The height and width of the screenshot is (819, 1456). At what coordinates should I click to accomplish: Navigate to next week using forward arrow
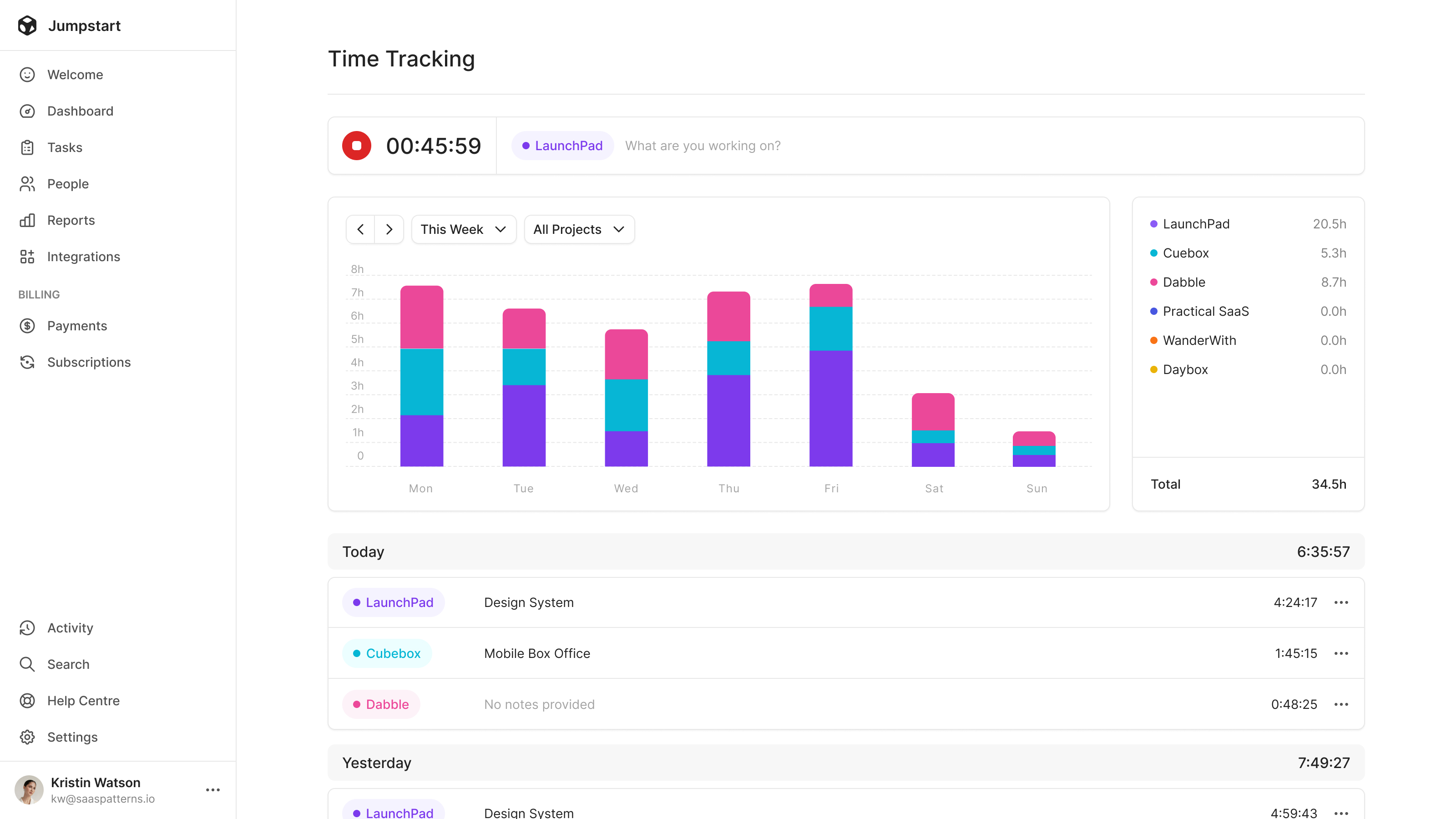[389, 229]
